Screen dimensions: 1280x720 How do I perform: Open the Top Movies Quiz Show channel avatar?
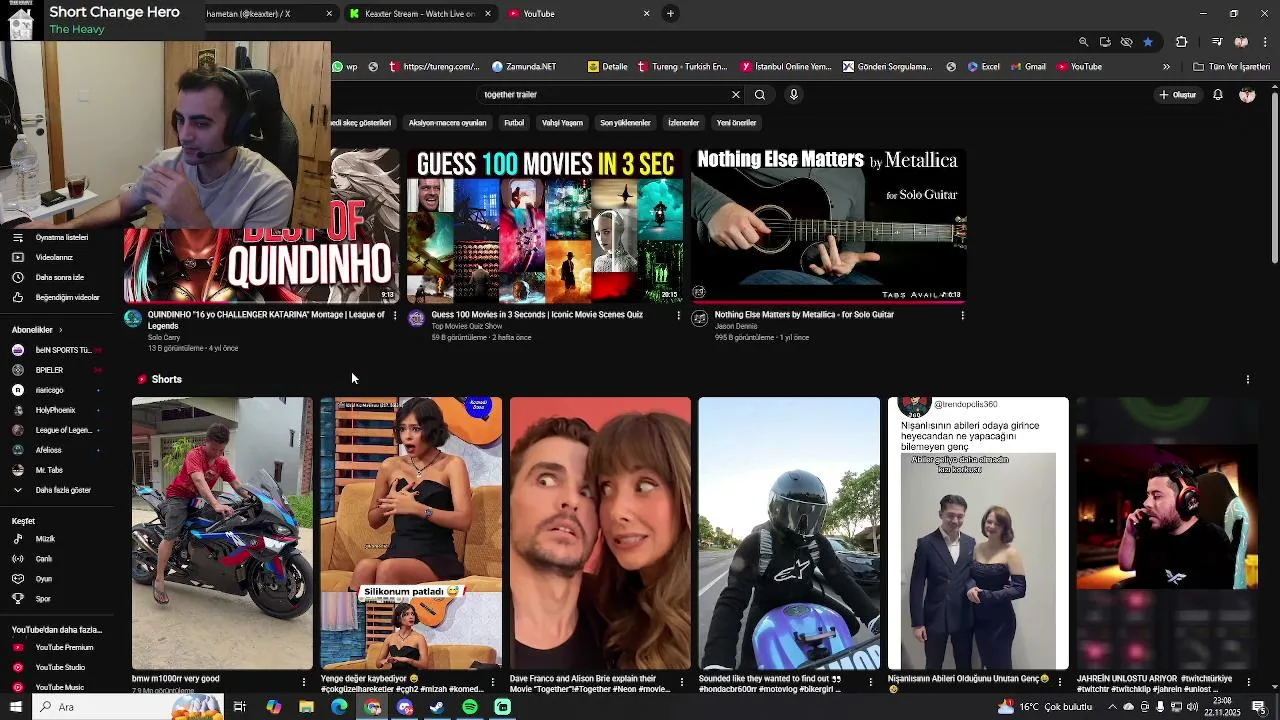(x=417, y=318)
